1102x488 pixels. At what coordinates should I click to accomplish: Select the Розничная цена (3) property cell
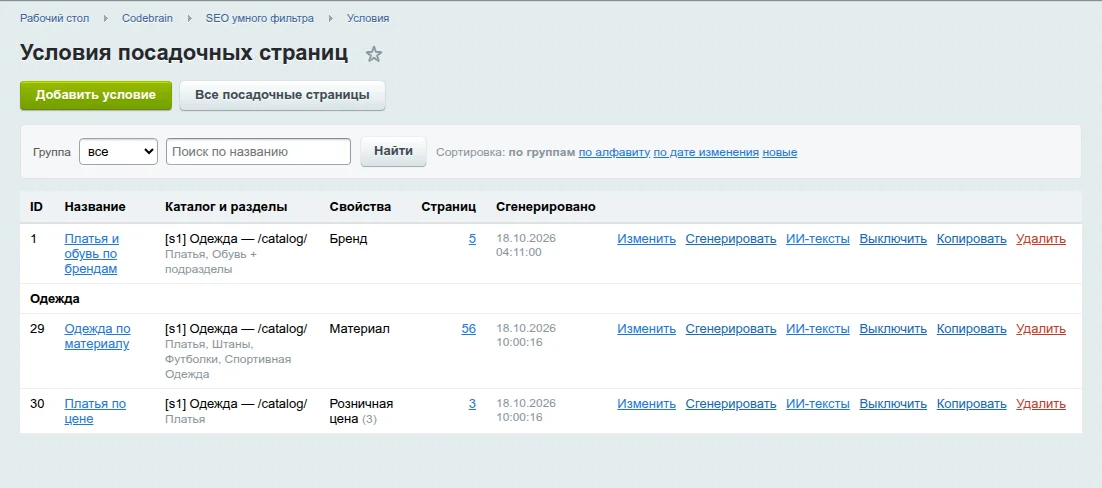click(x=361, y=411)
